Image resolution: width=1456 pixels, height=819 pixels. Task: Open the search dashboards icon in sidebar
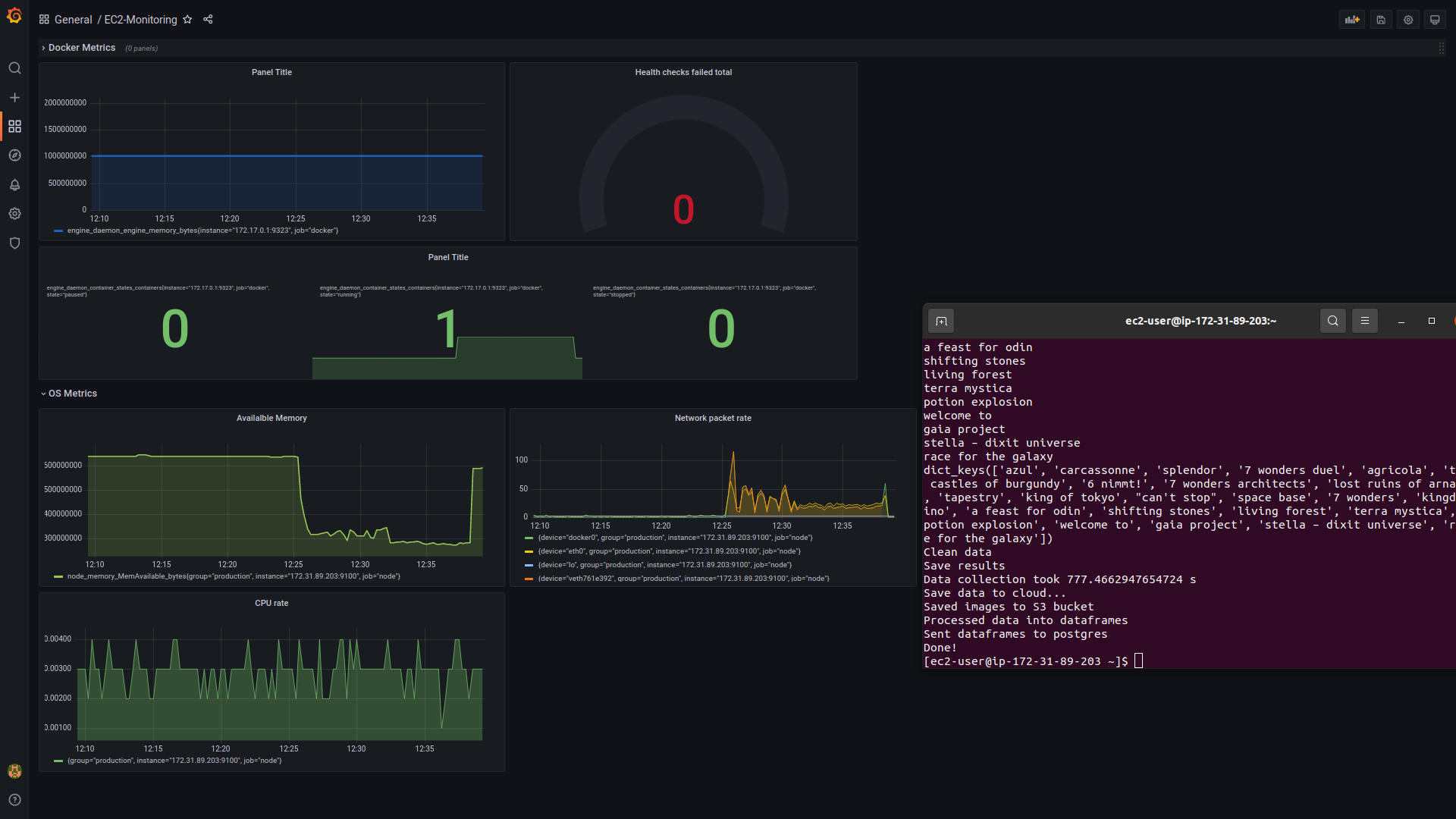[x=14, y=68]
